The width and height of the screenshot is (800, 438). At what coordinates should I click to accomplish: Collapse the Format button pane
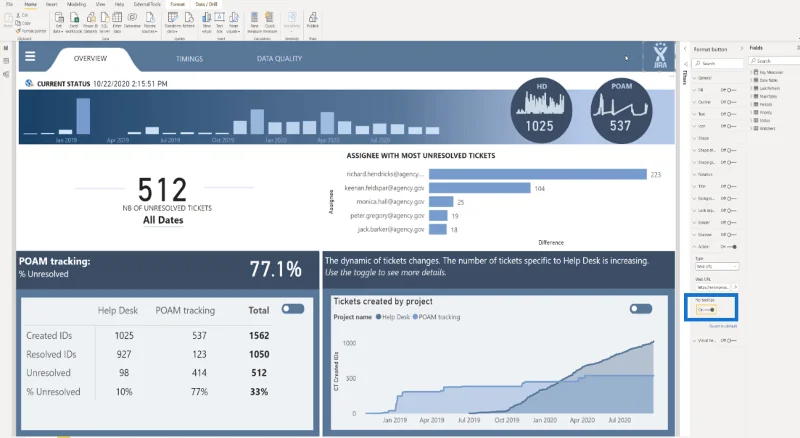click(x=742, y=49)
